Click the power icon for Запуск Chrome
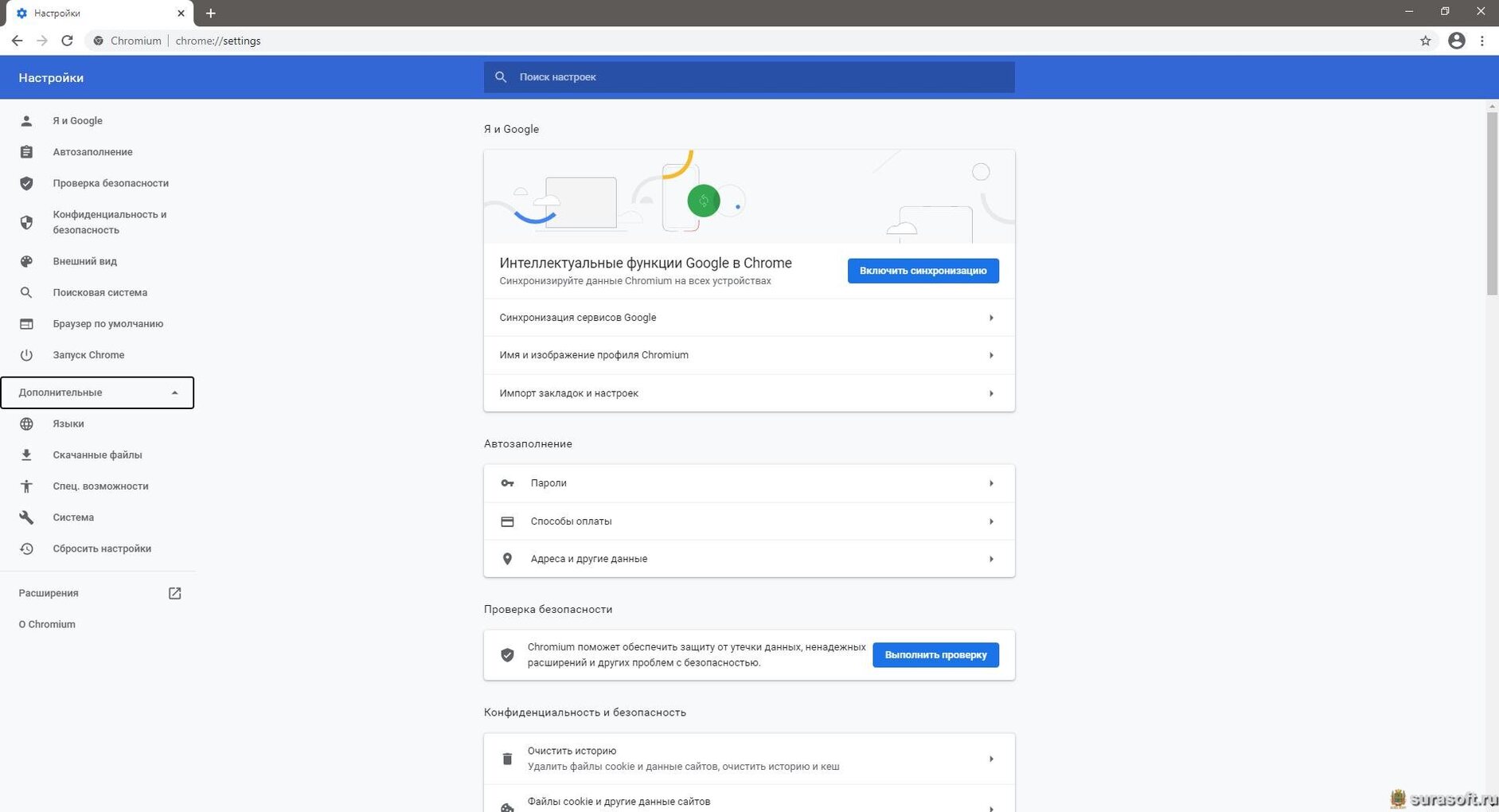 point(26,355)
